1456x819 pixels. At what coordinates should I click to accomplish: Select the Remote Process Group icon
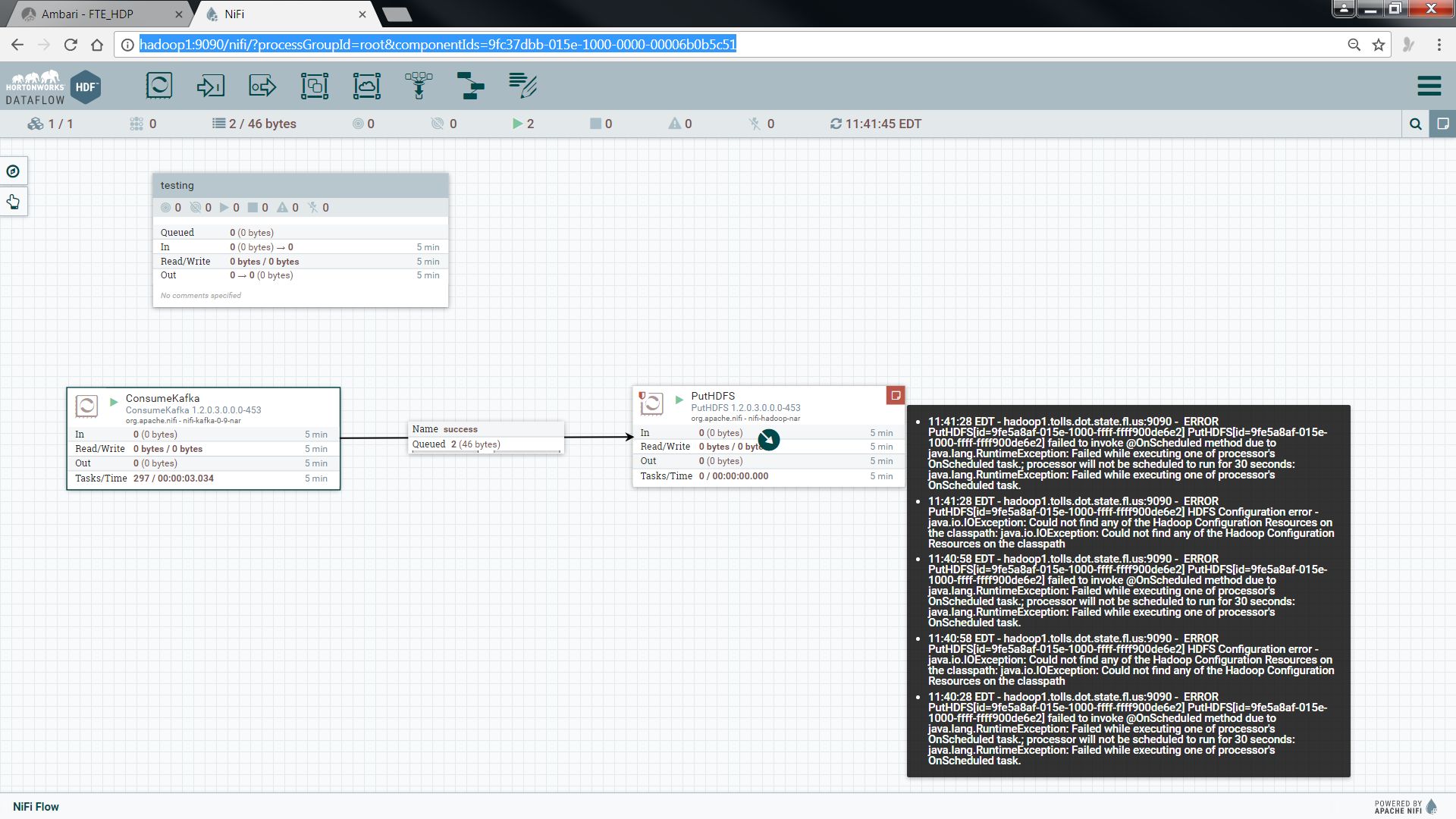click(x=366, y=86)
